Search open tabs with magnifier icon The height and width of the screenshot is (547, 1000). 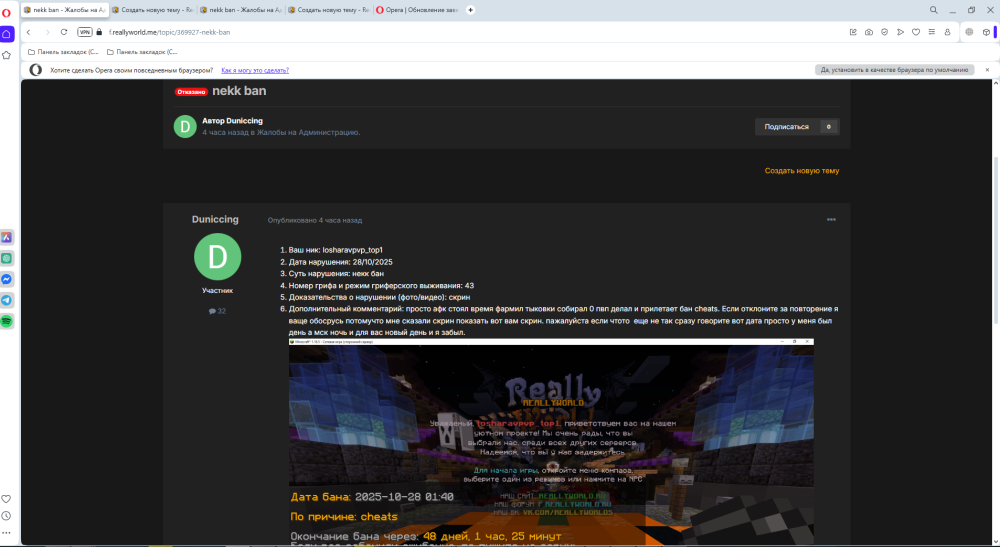click(x=934, y=10)
